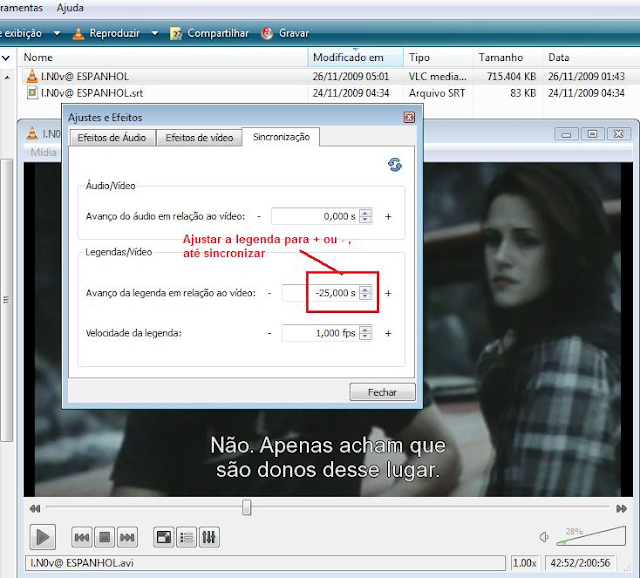Open the Reproduzir dropdown arrow
640x578 pixels.
point(155,33)
